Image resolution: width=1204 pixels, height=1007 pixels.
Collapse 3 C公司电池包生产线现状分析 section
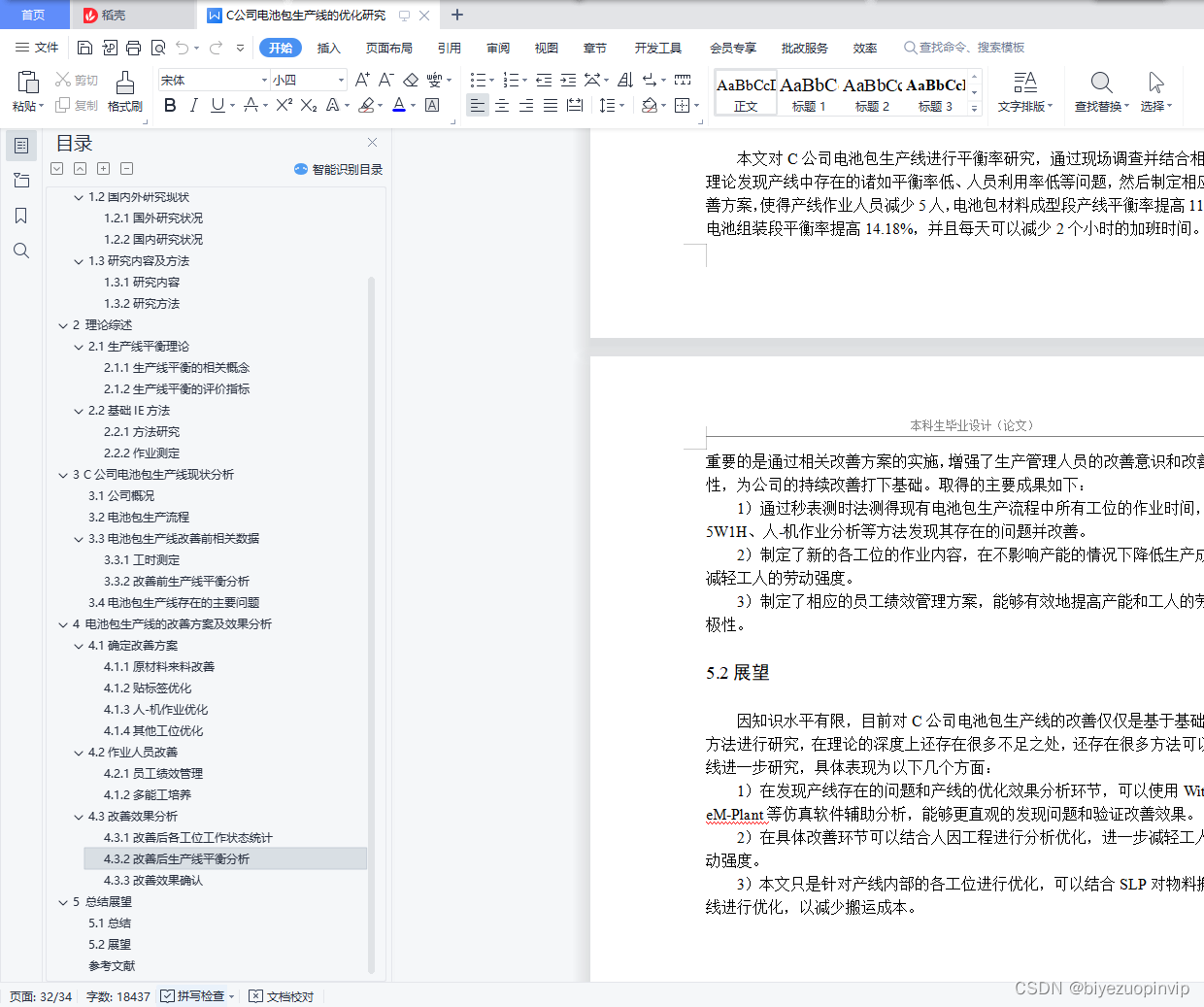63,475
